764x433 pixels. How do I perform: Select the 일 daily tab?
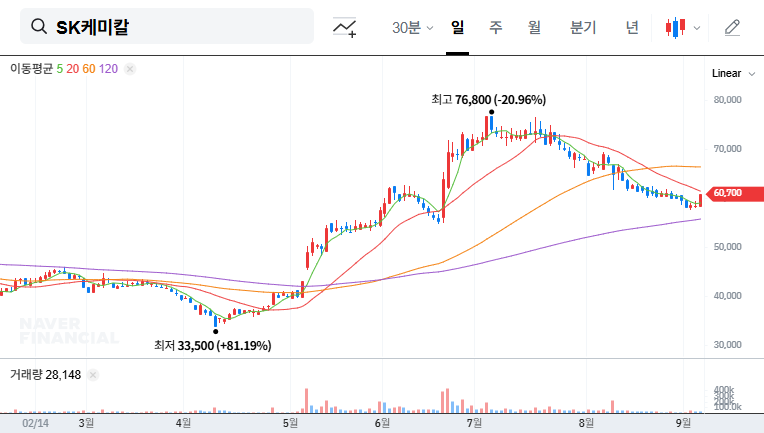[457, 27]
